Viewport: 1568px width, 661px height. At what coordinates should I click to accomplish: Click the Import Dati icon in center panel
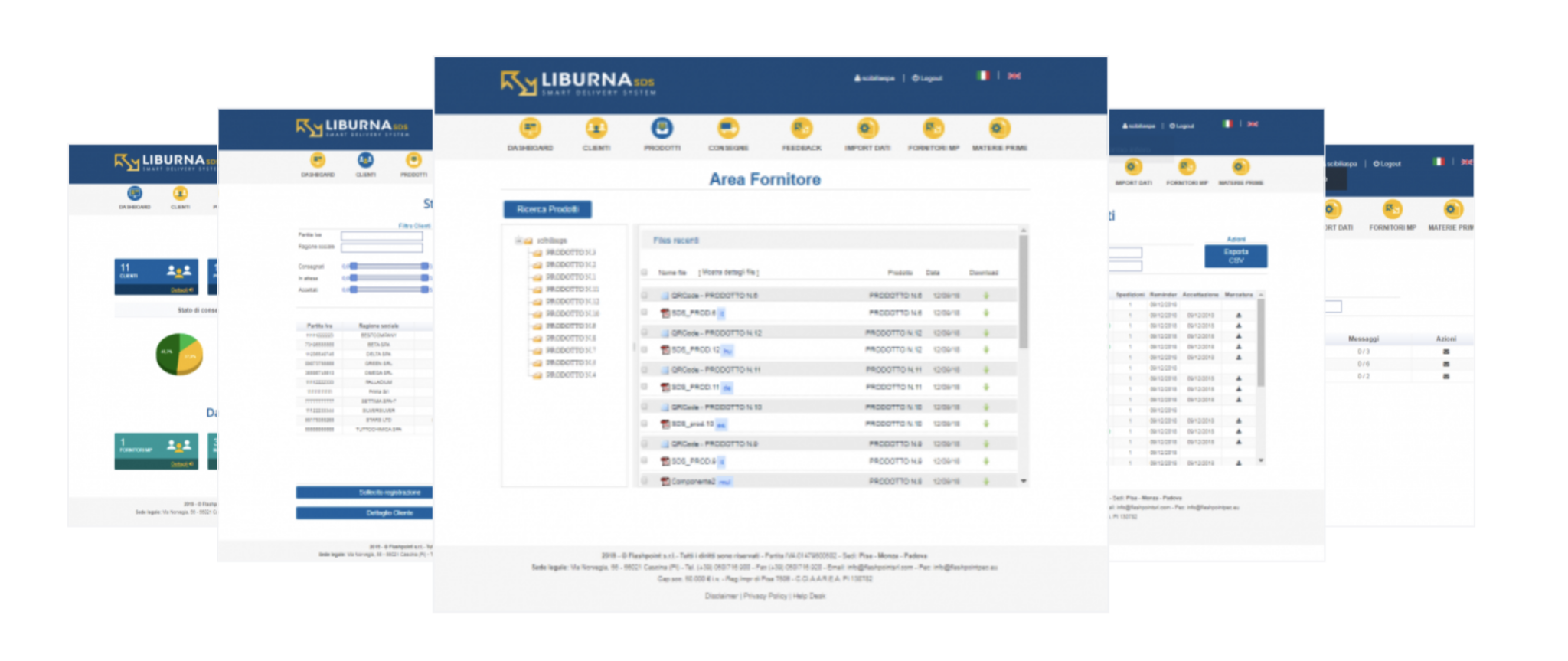[867, 129]
